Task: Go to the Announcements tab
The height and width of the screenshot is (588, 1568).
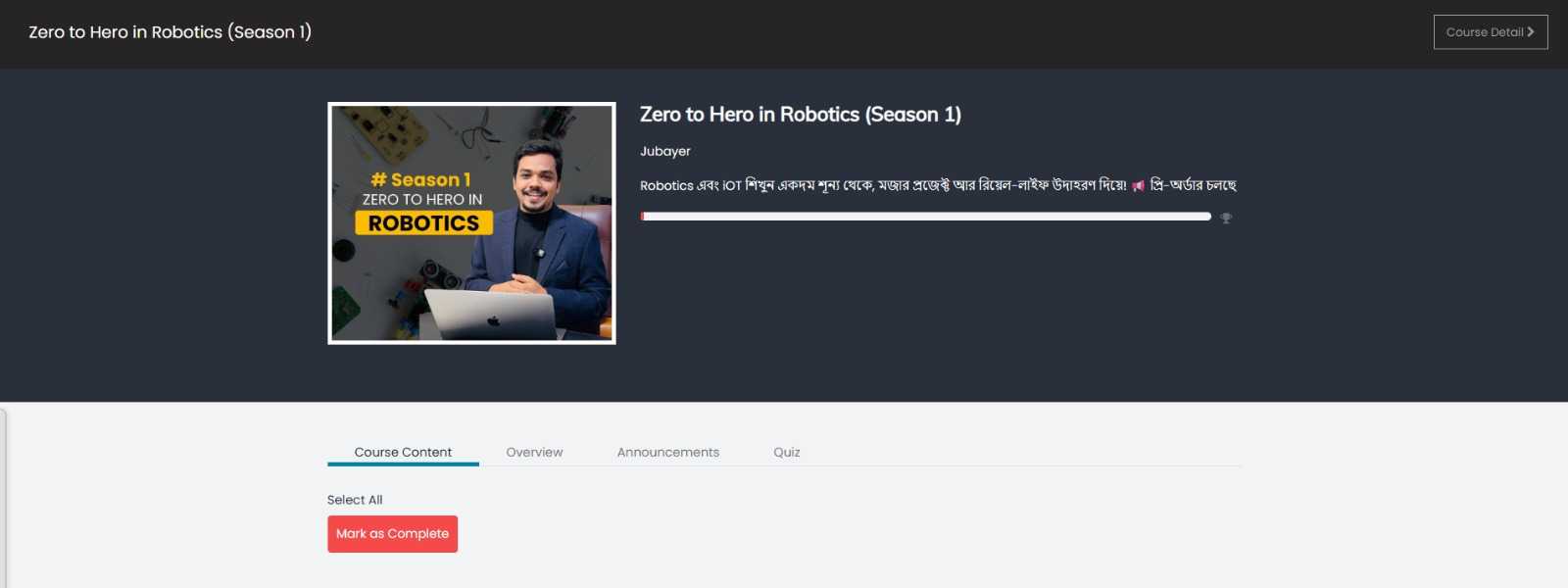Action: [x=668, y=452]
